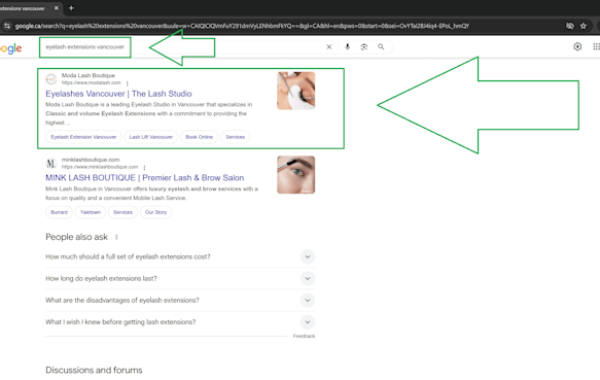The width and height of the screenshot is (600, 380).
Task: Open the Burrard sitelink chip
Action: point(59,212)
